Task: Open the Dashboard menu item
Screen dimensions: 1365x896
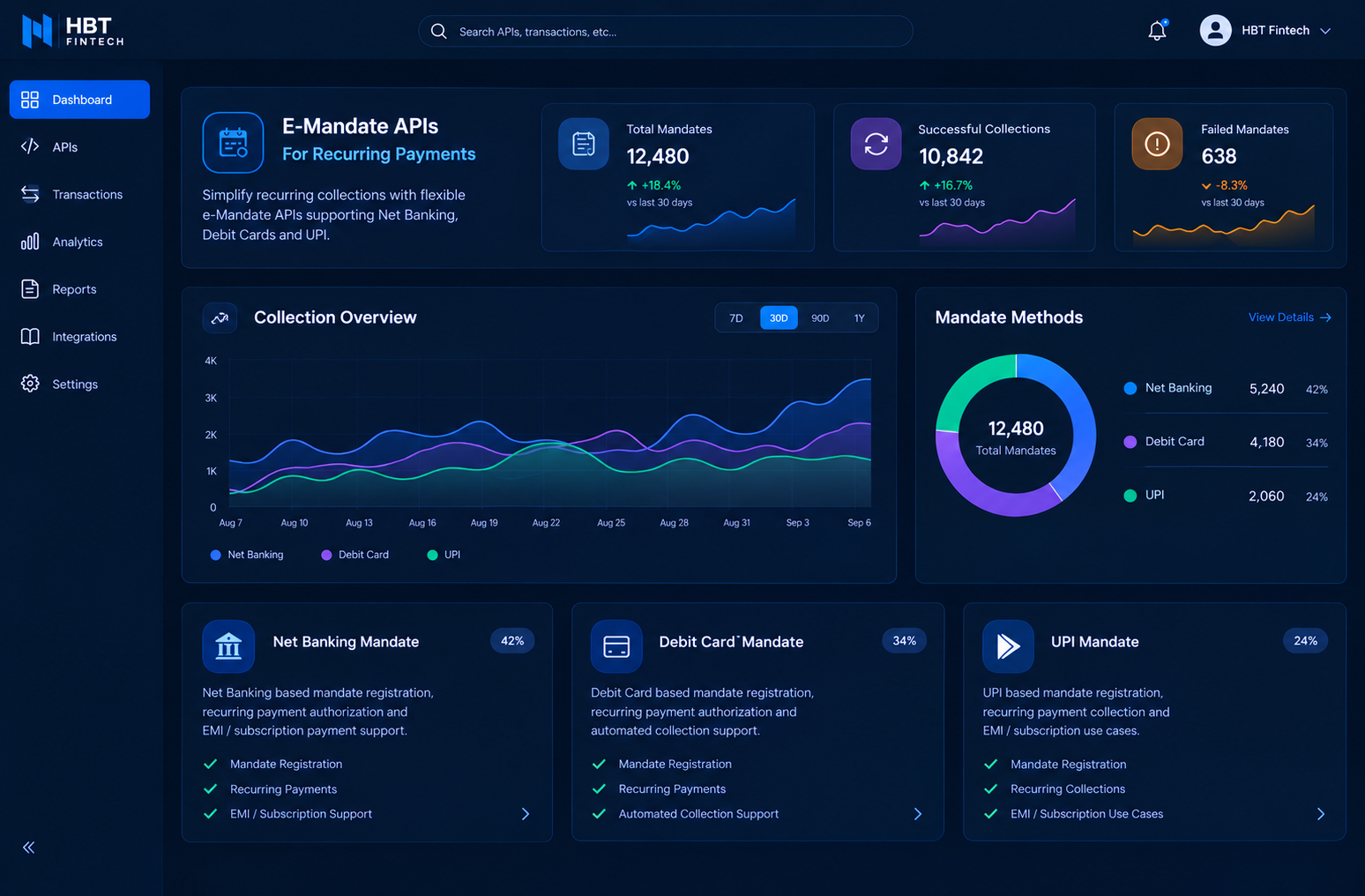Action: (x=79, y=100)
